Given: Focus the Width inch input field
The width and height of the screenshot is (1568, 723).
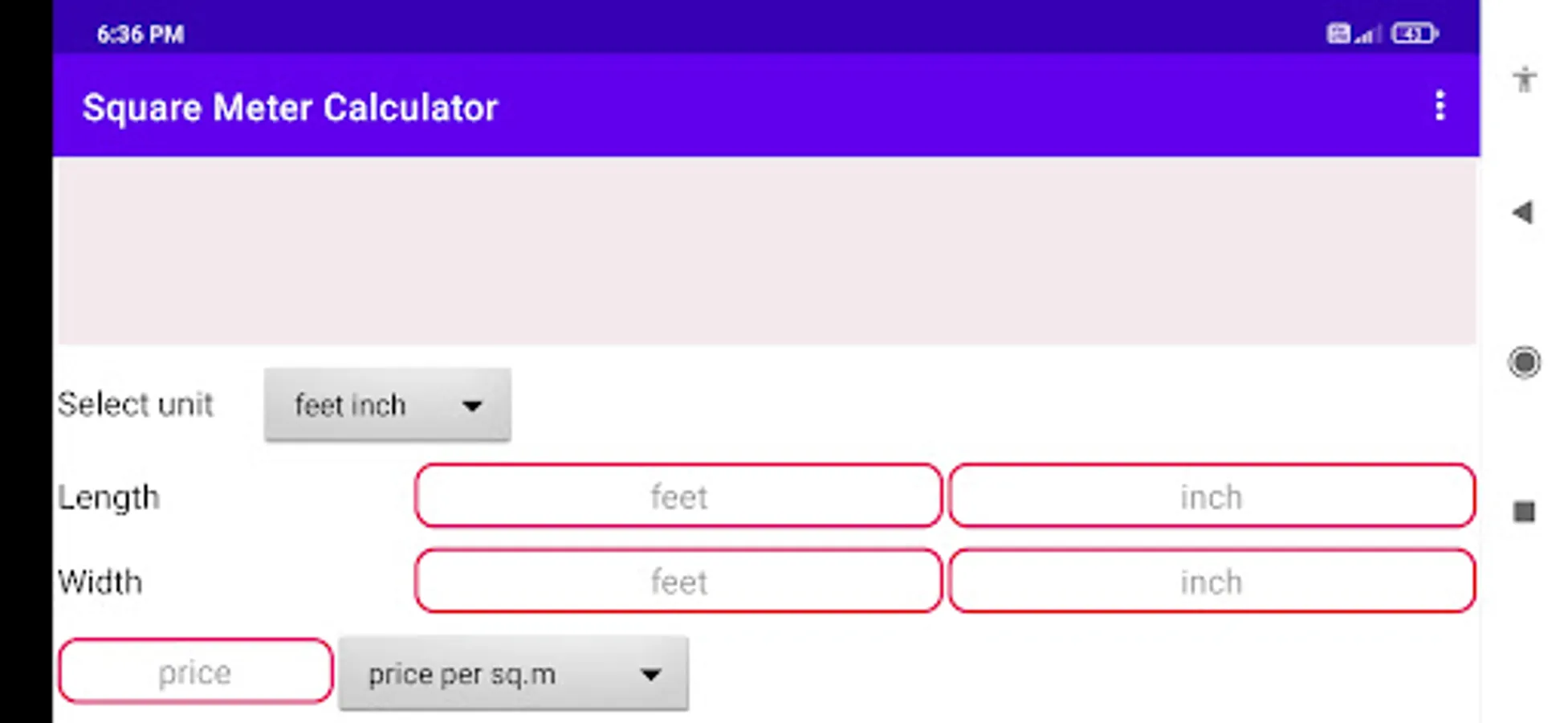Looking at the screenshot, I should [1212, 581].
